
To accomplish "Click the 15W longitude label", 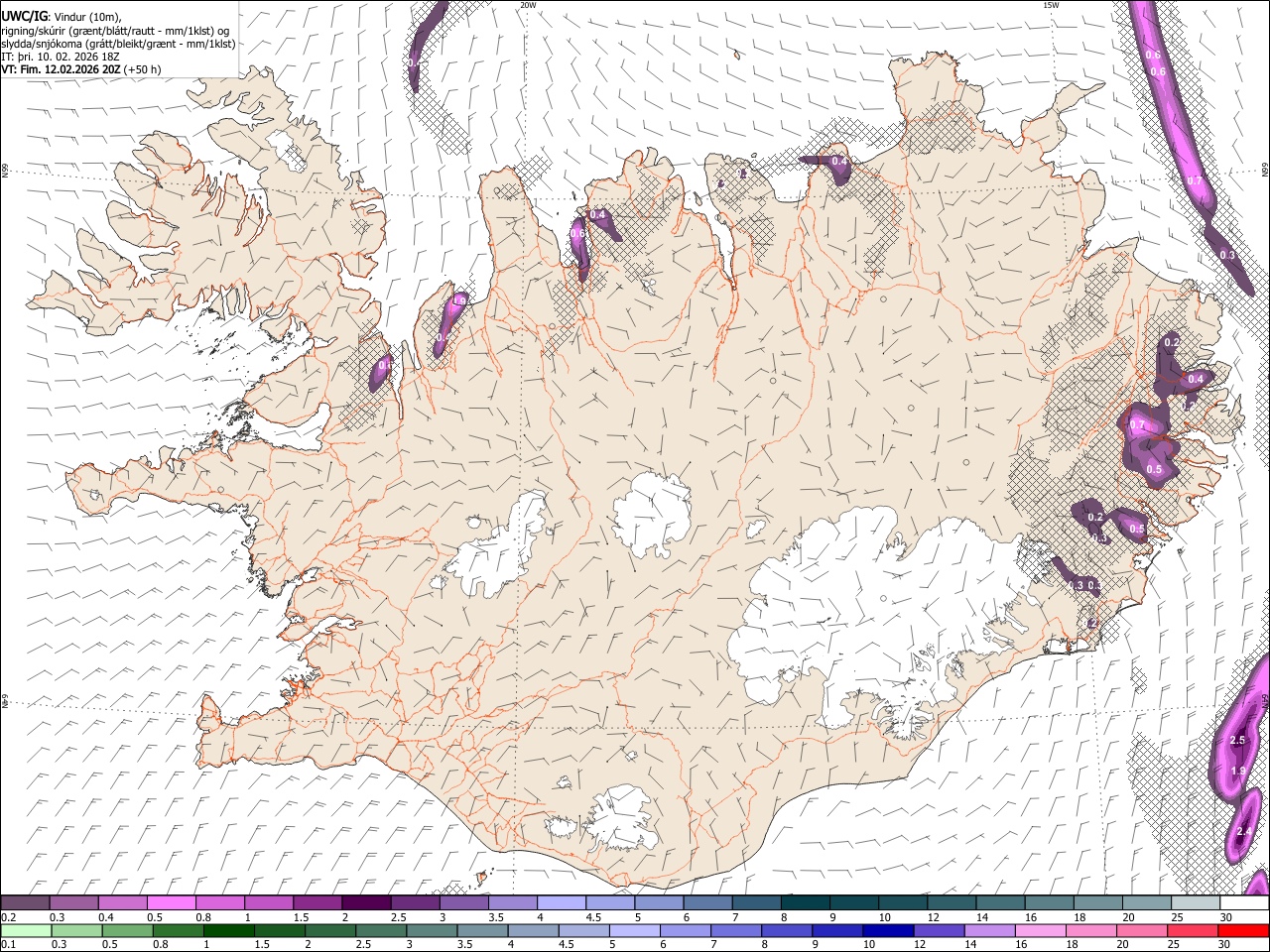I will coord(1050,5).
